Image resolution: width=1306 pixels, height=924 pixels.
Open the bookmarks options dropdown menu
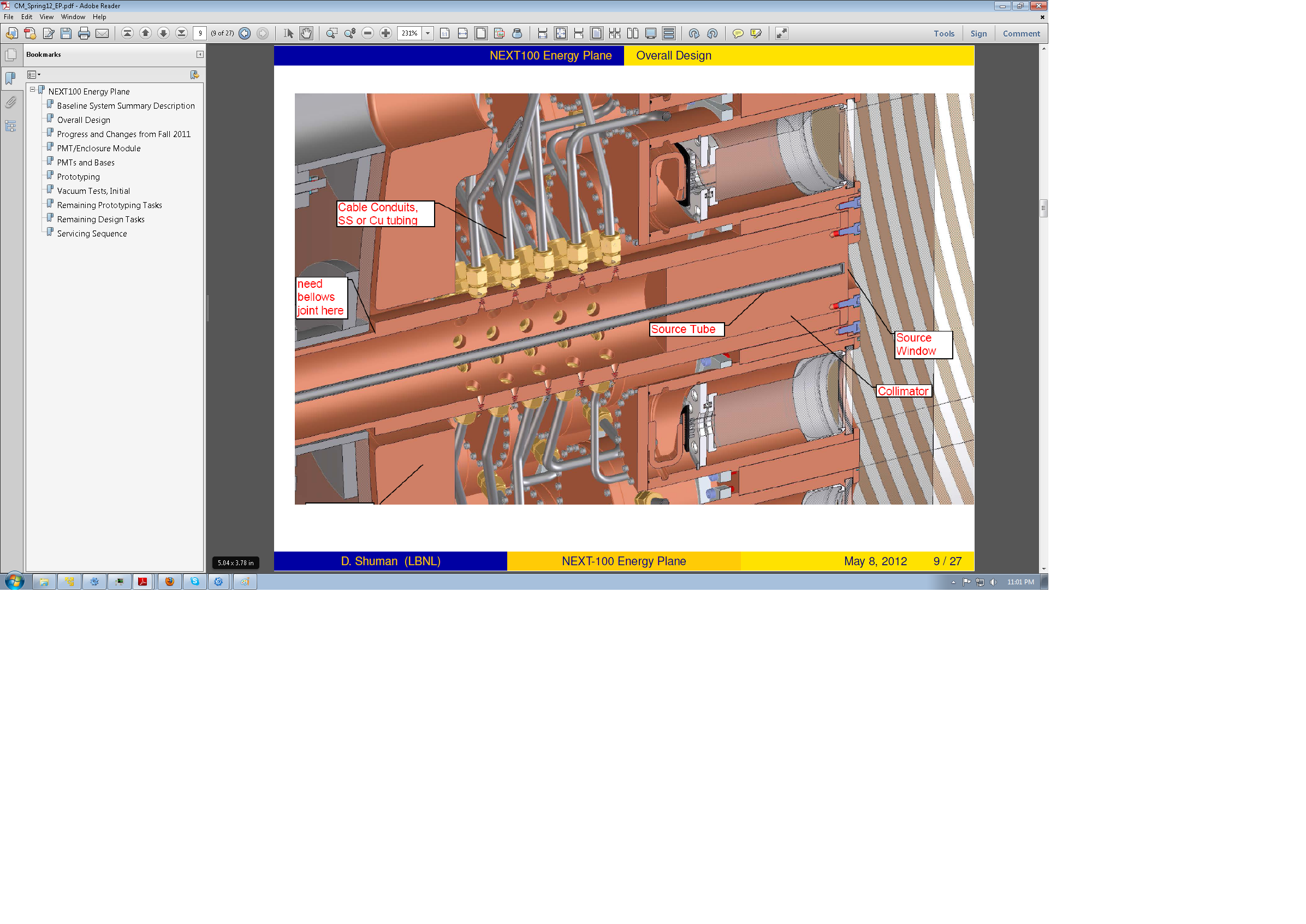tap(33, 74)
